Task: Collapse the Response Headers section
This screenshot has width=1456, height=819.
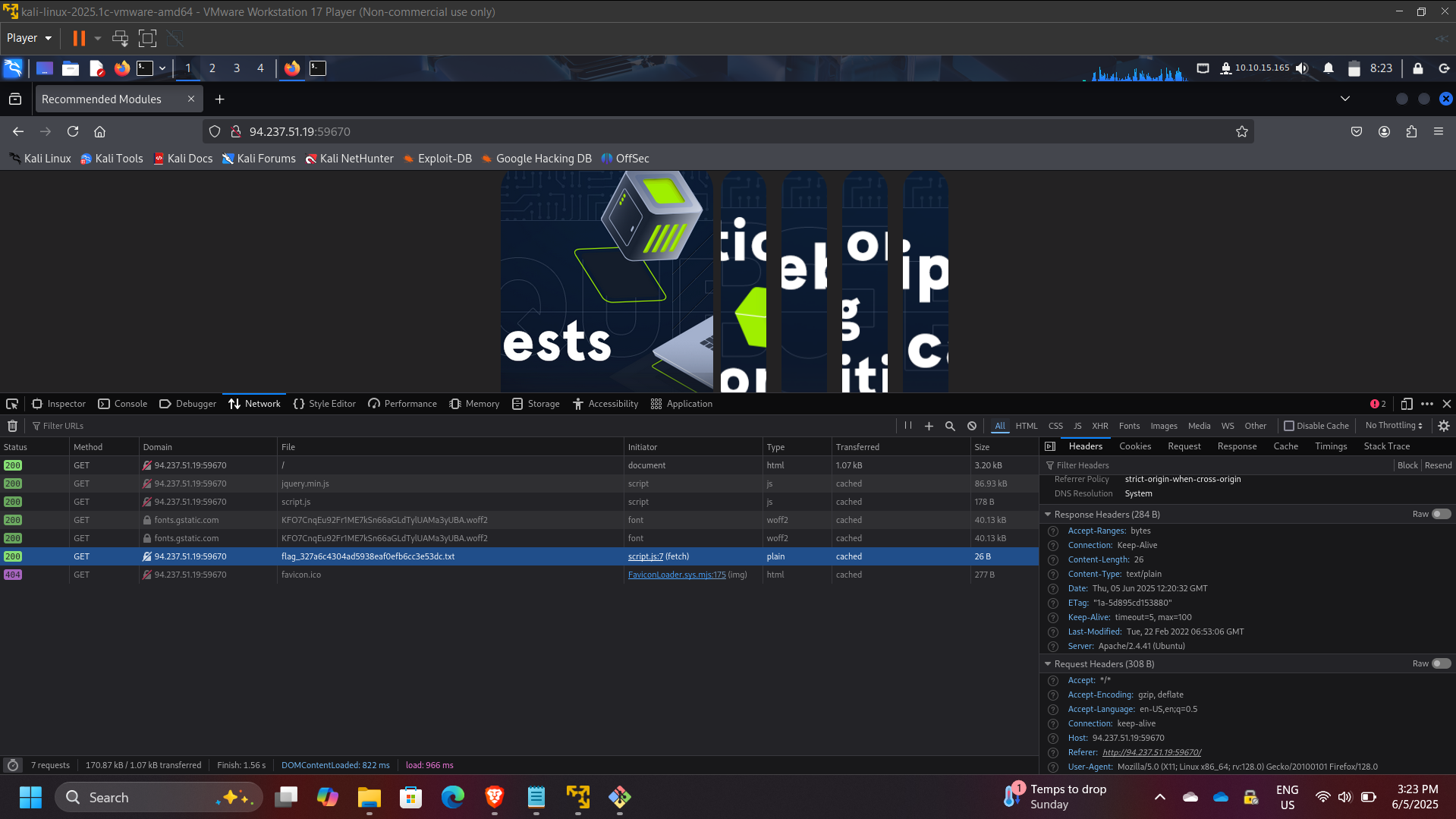Action: (x=1048, y=514)
